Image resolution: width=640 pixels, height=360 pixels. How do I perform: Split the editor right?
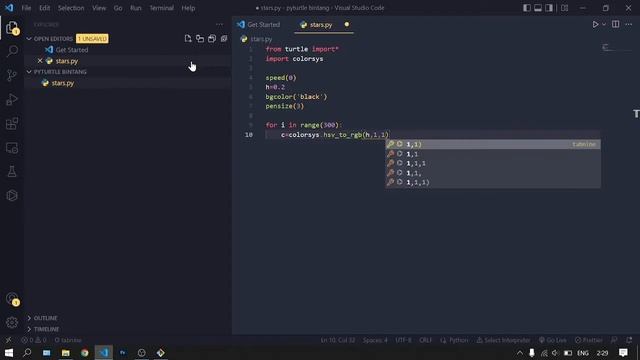[x=616, y=24]
